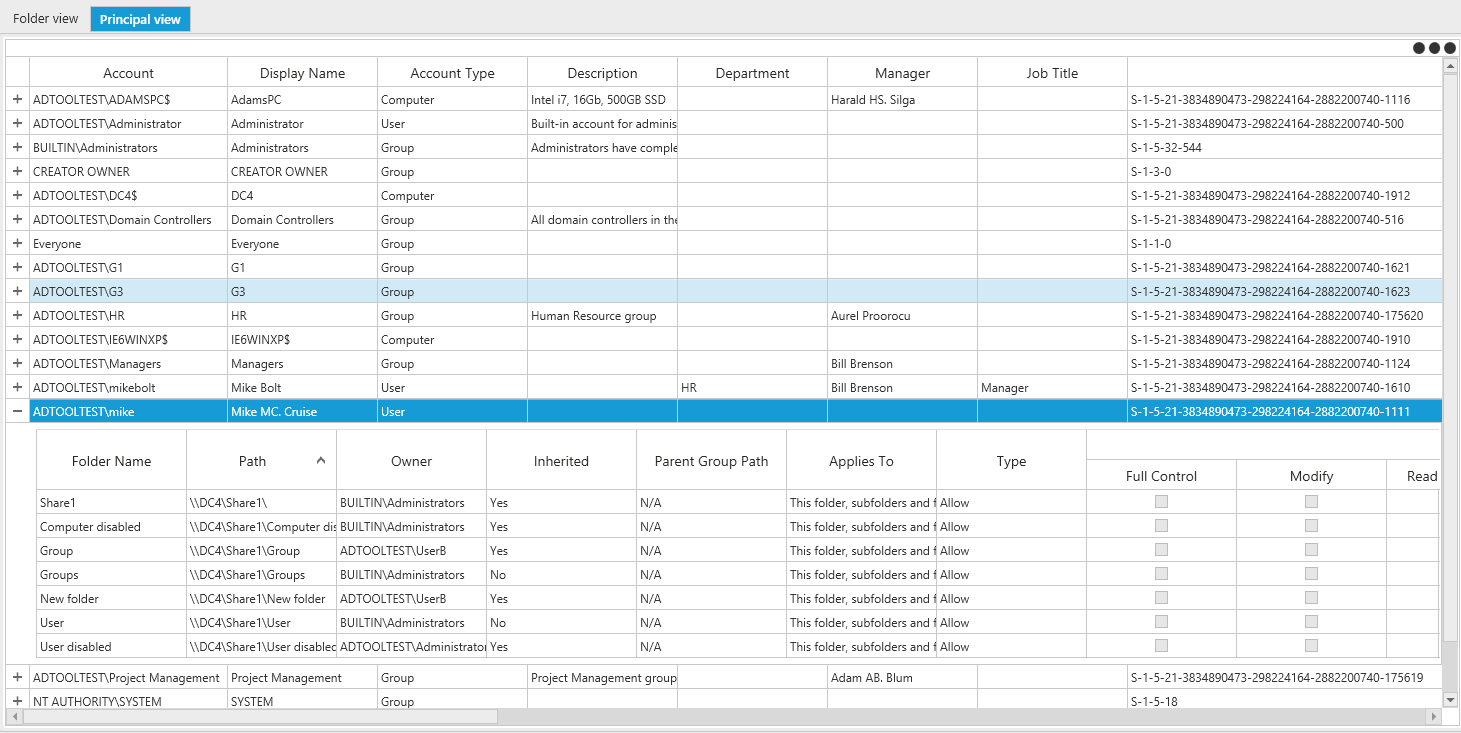Collapse the ADTOOLTEST\mike row

[x=17, y=412]
